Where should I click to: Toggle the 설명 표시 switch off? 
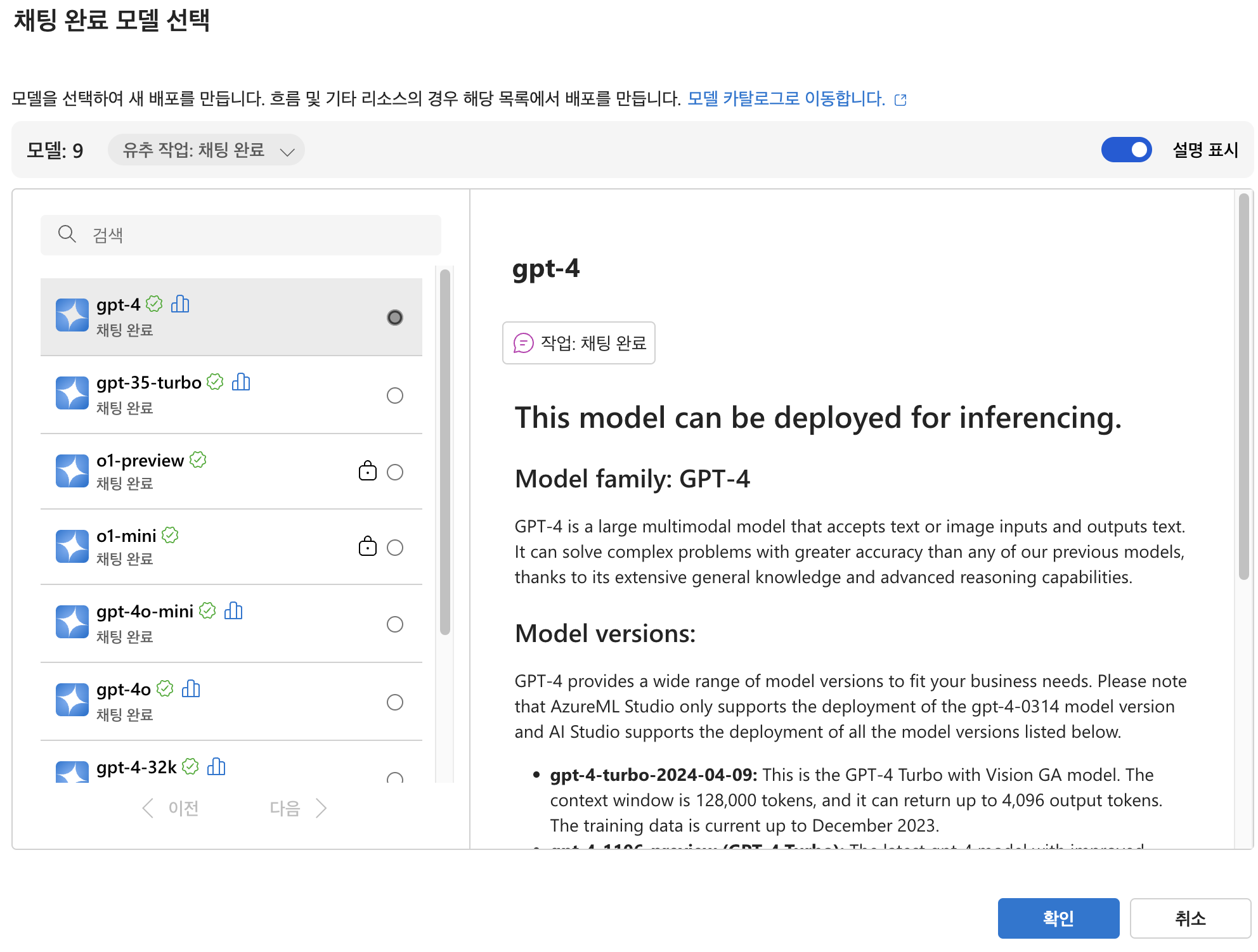pos(1126,150)
